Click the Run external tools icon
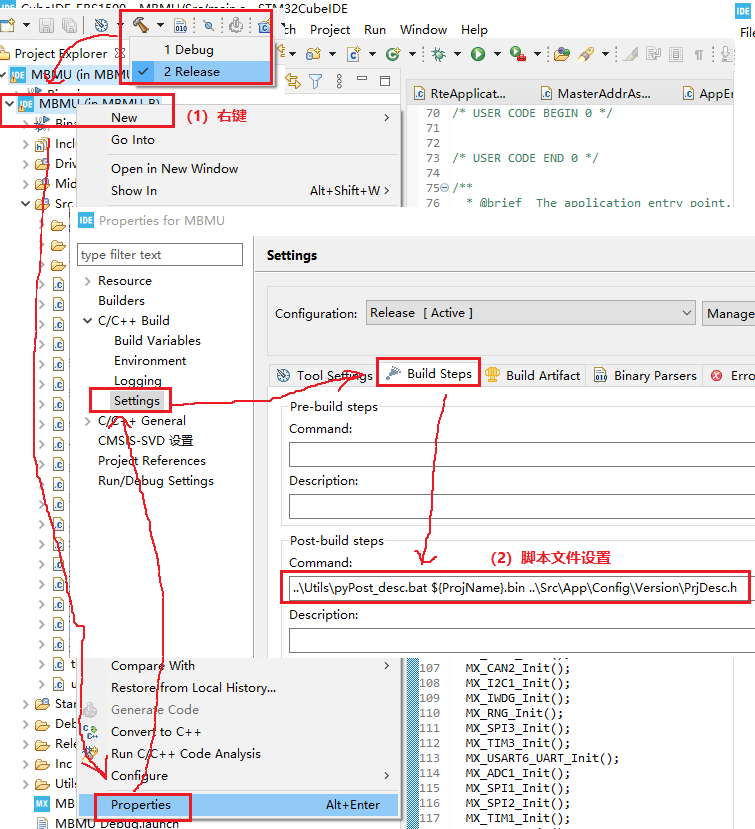This screenshot has width=755, height=829. tap(518, 54)
